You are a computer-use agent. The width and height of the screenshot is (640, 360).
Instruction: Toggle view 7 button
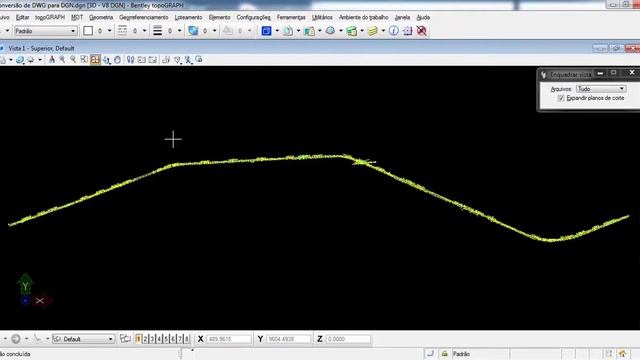click(x=180, y=339)
